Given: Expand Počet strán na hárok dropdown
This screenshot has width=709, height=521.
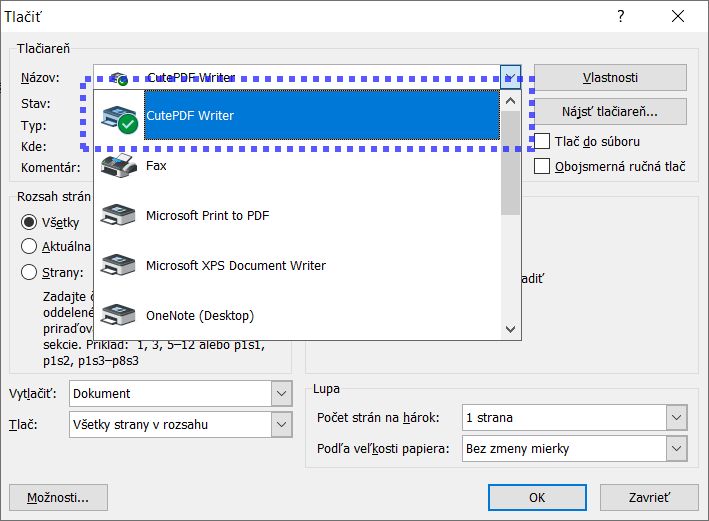Looking at the screenshot, I should 676,417.
